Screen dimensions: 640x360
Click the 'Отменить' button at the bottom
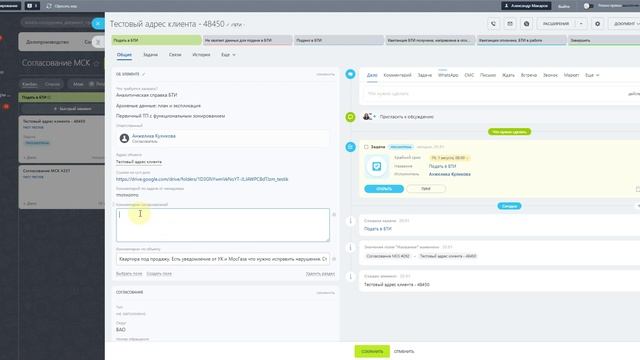404,351
